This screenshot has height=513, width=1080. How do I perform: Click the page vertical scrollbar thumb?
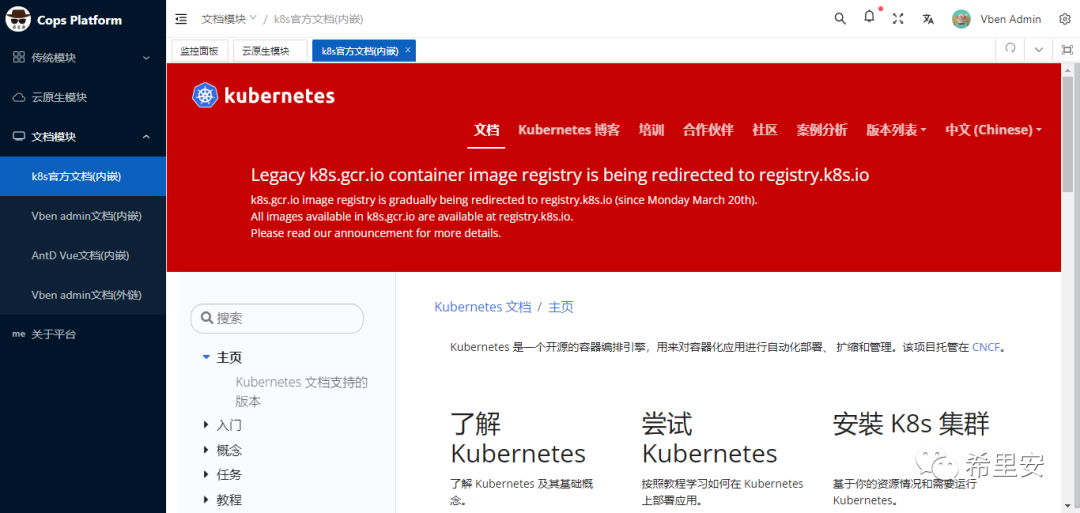coord(1068,135)
